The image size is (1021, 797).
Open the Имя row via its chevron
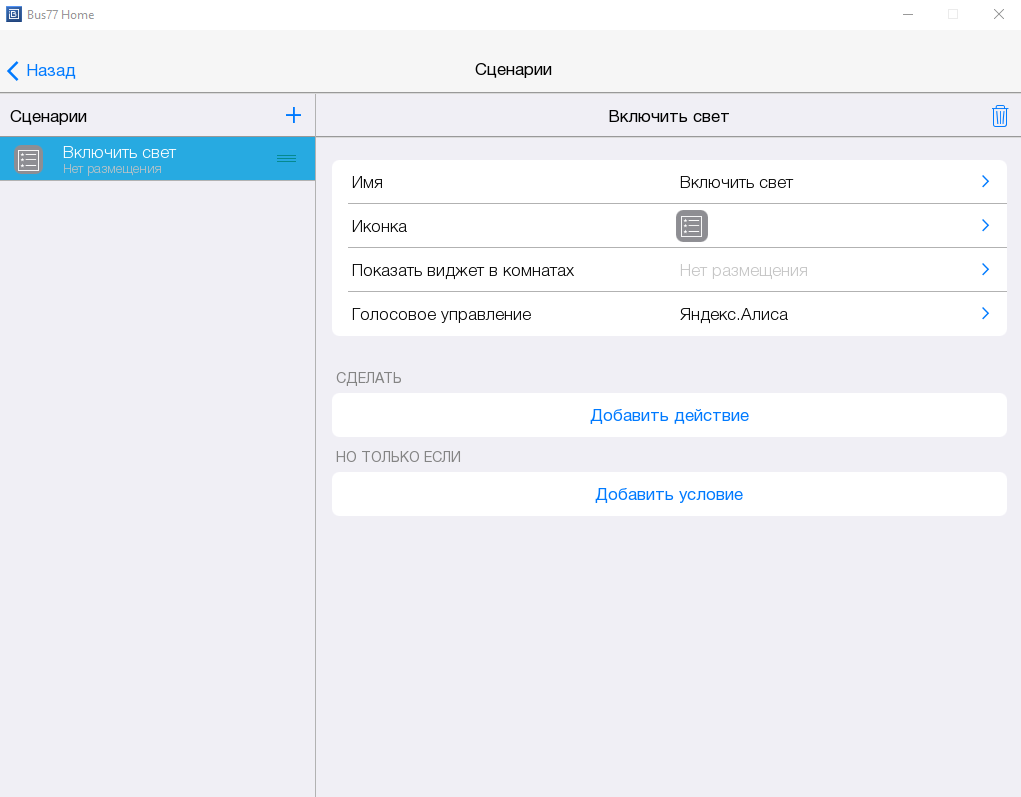(985, 182)
